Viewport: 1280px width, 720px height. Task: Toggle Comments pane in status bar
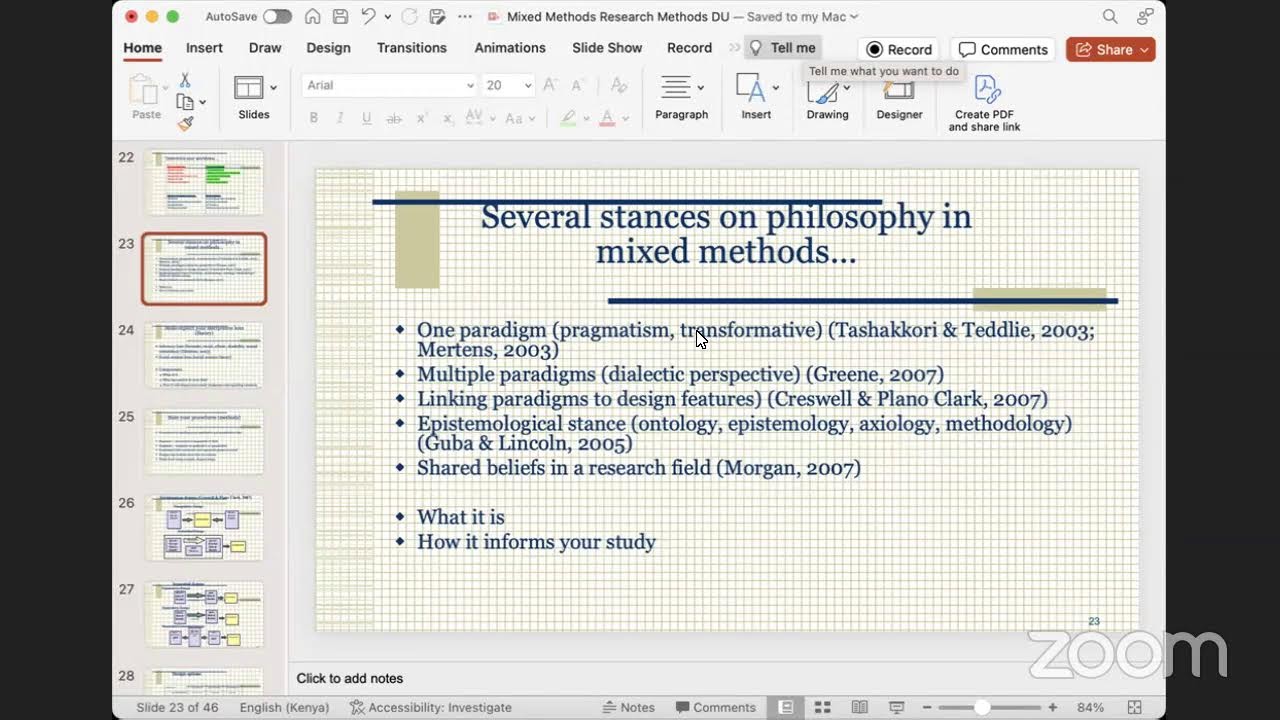tap(716, 707)
